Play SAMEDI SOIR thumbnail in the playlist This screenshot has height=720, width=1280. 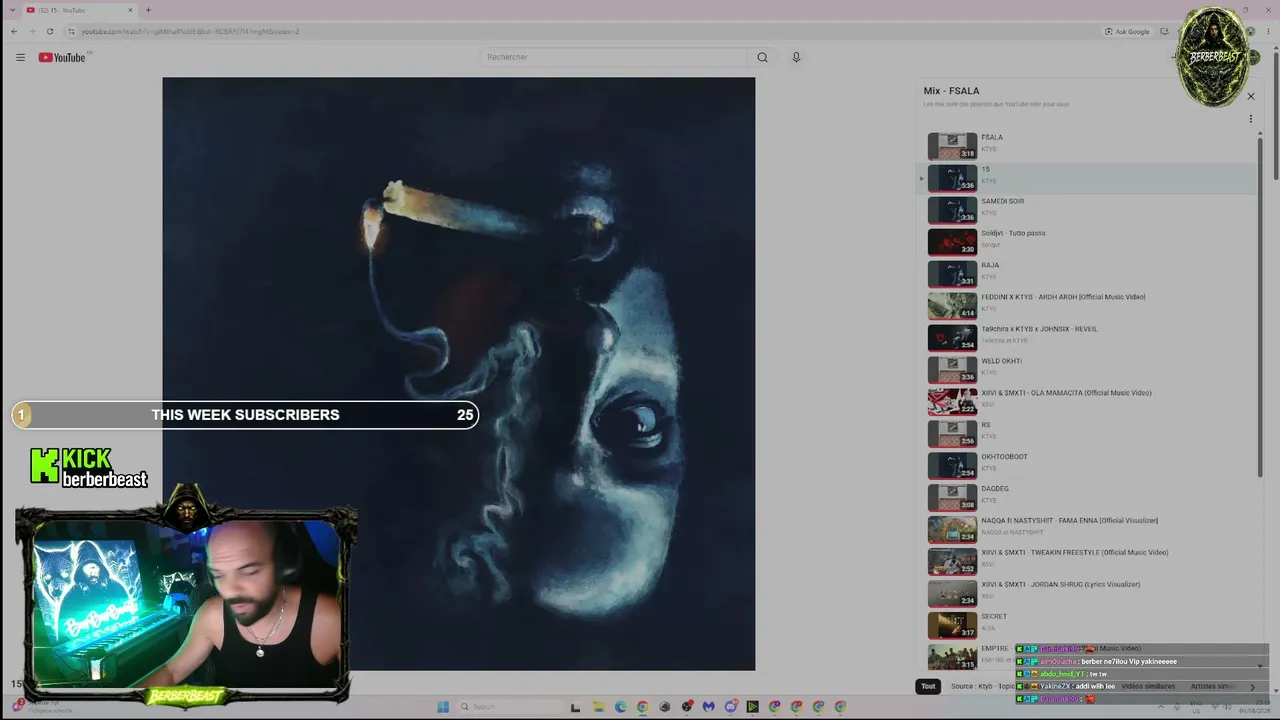(952, 210)
